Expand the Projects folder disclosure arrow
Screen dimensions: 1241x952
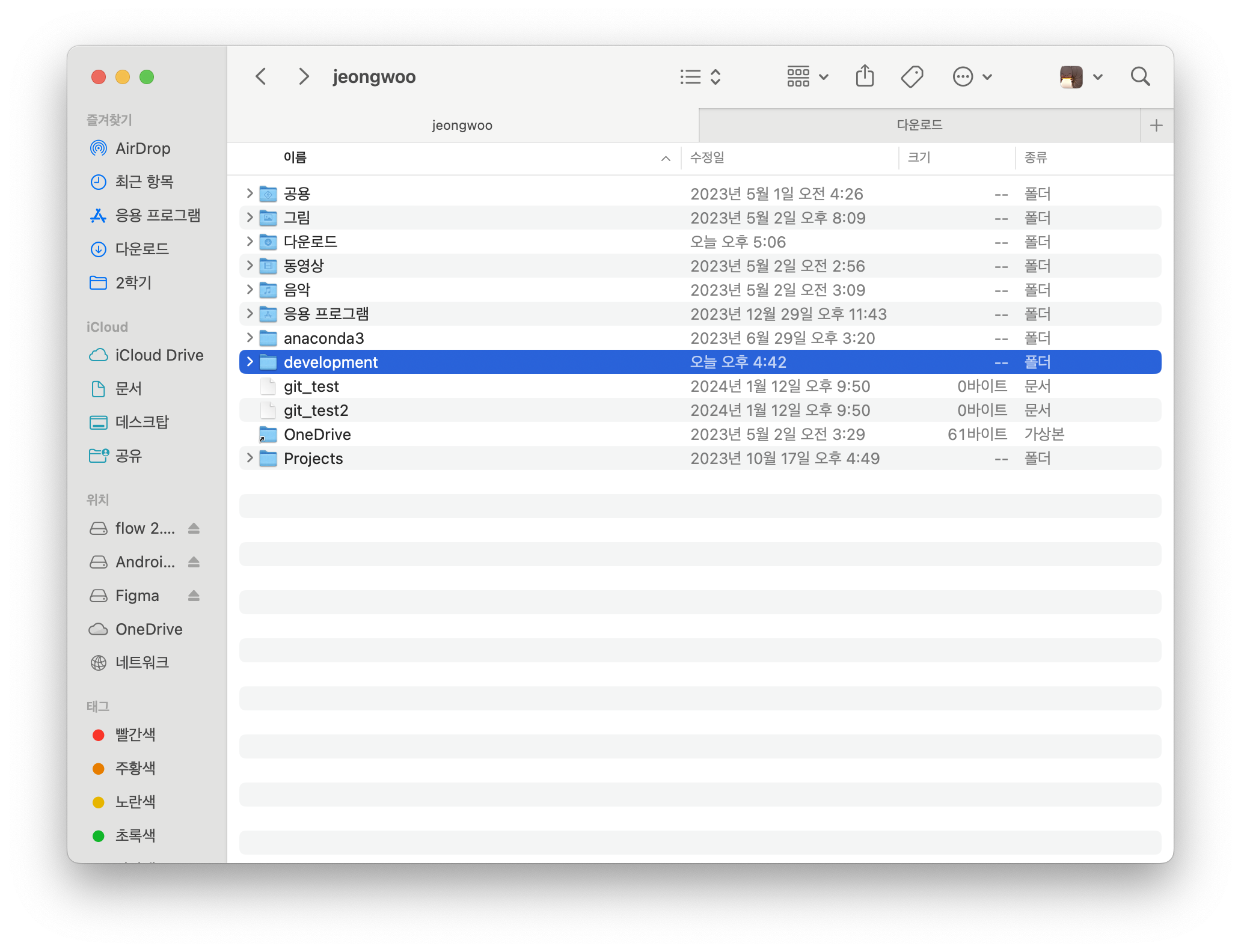click(250, 458)
